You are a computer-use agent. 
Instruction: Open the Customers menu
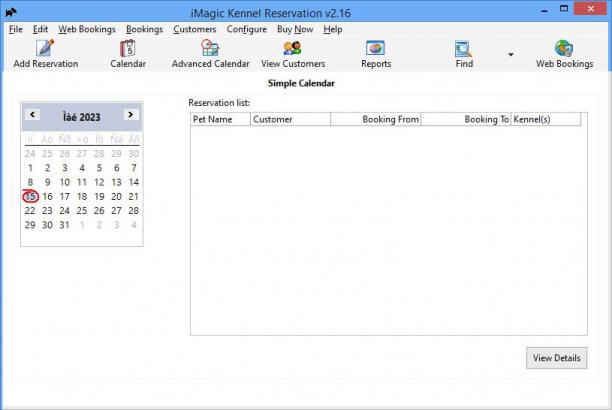pos(194,29)
